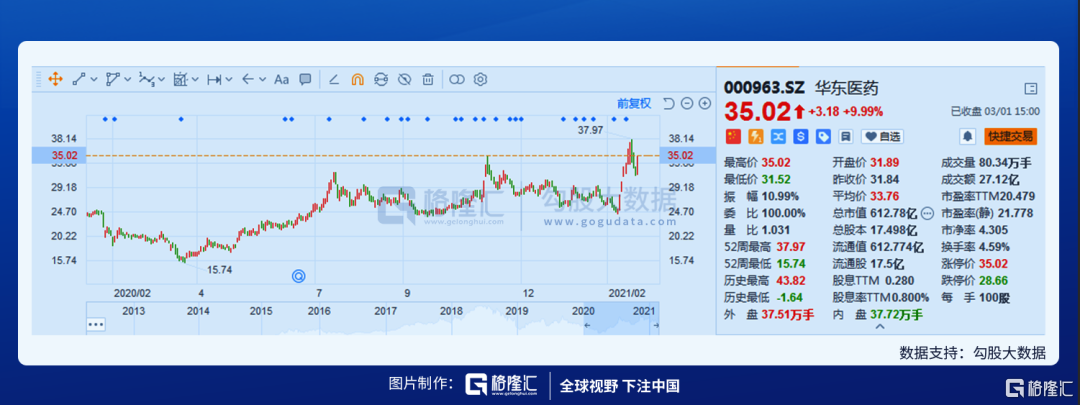Click the 35.02 price tag on right axis
The image size is (1080, 405).
point(687,156)
